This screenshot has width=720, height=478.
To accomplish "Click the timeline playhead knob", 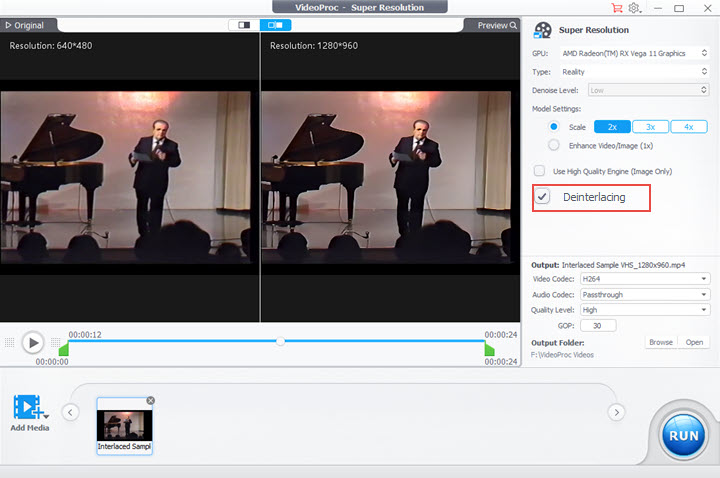I will [x=280, y=341].
